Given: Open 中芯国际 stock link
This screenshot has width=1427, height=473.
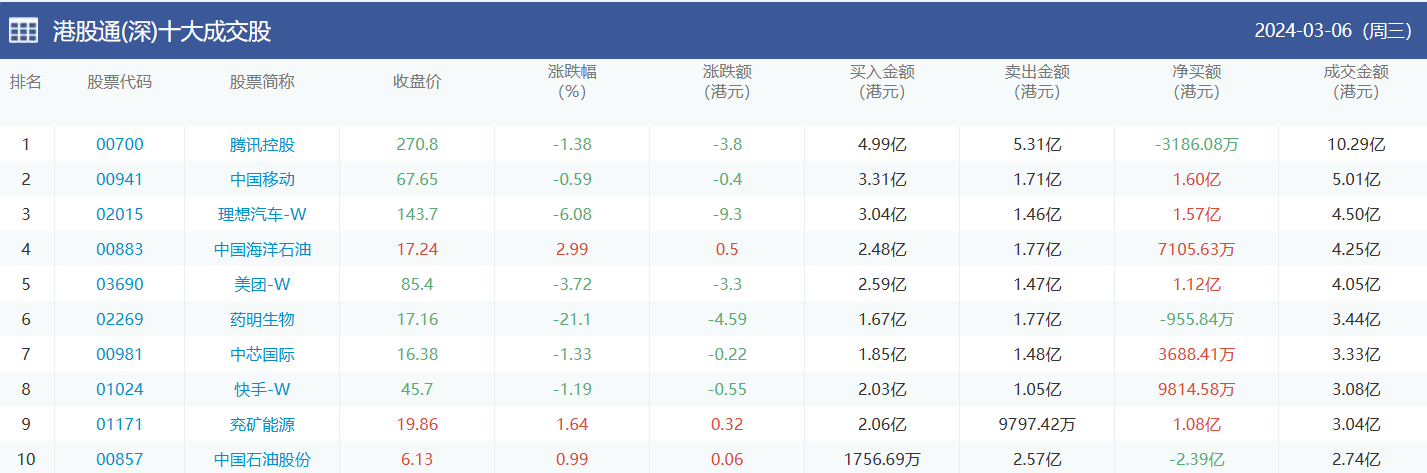Looking at the screenshot, I should [262, 354].
